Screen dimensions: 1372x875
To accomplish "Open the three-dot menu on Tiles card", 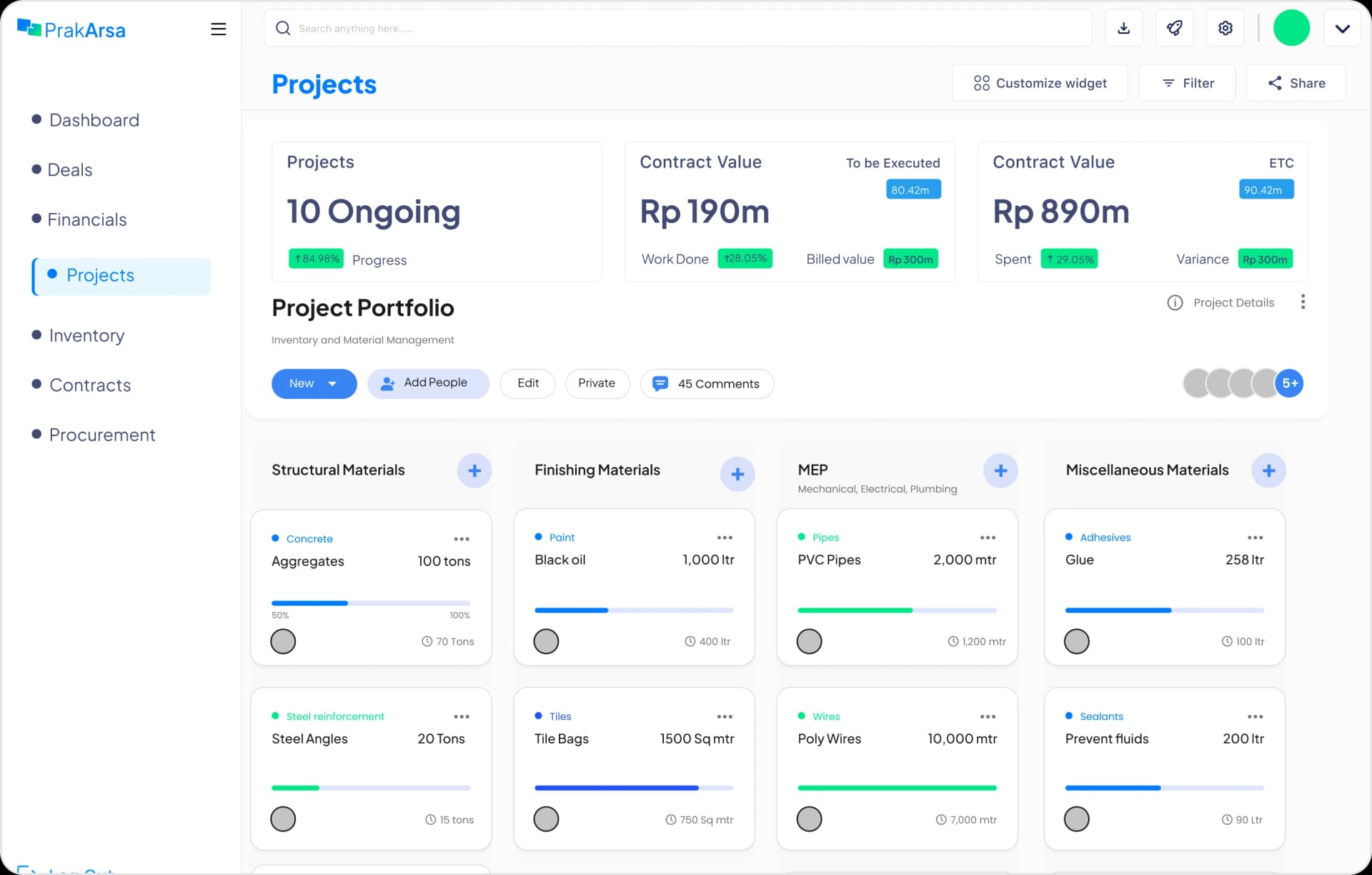I will (x=725, y=716).
